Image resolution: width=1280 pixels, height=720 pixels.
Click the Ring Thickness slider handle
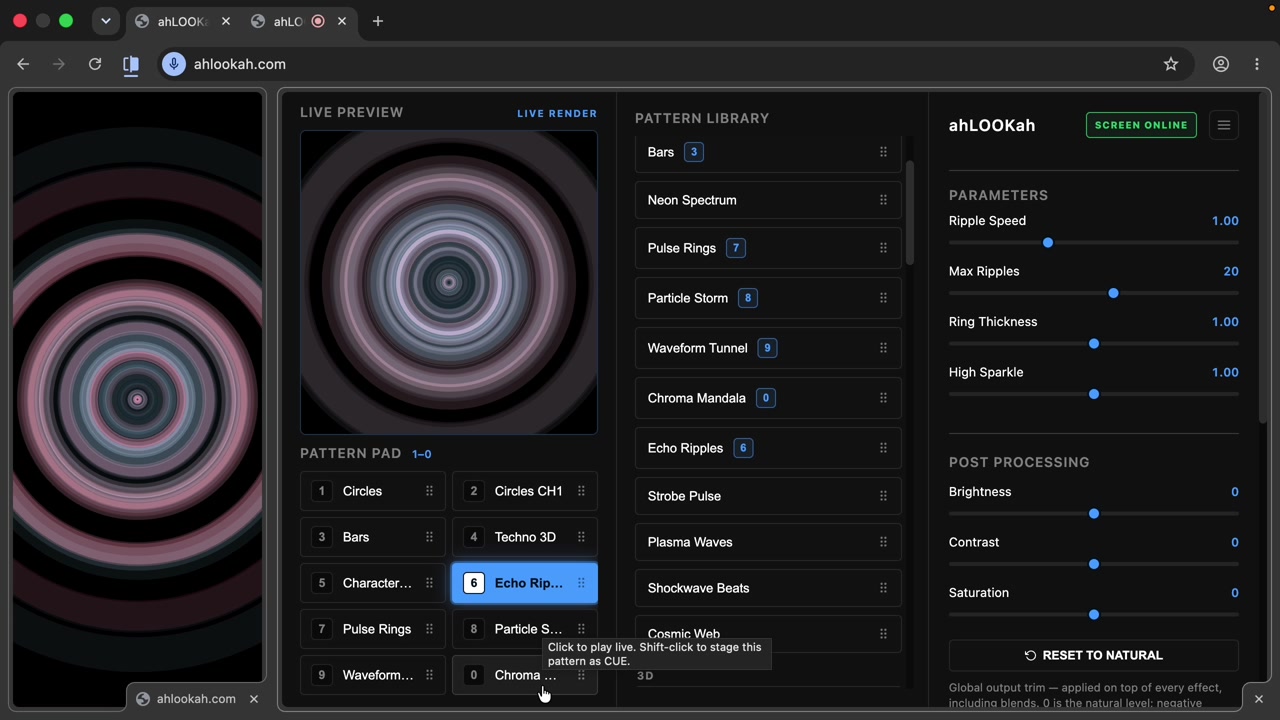pos(1094,344)
